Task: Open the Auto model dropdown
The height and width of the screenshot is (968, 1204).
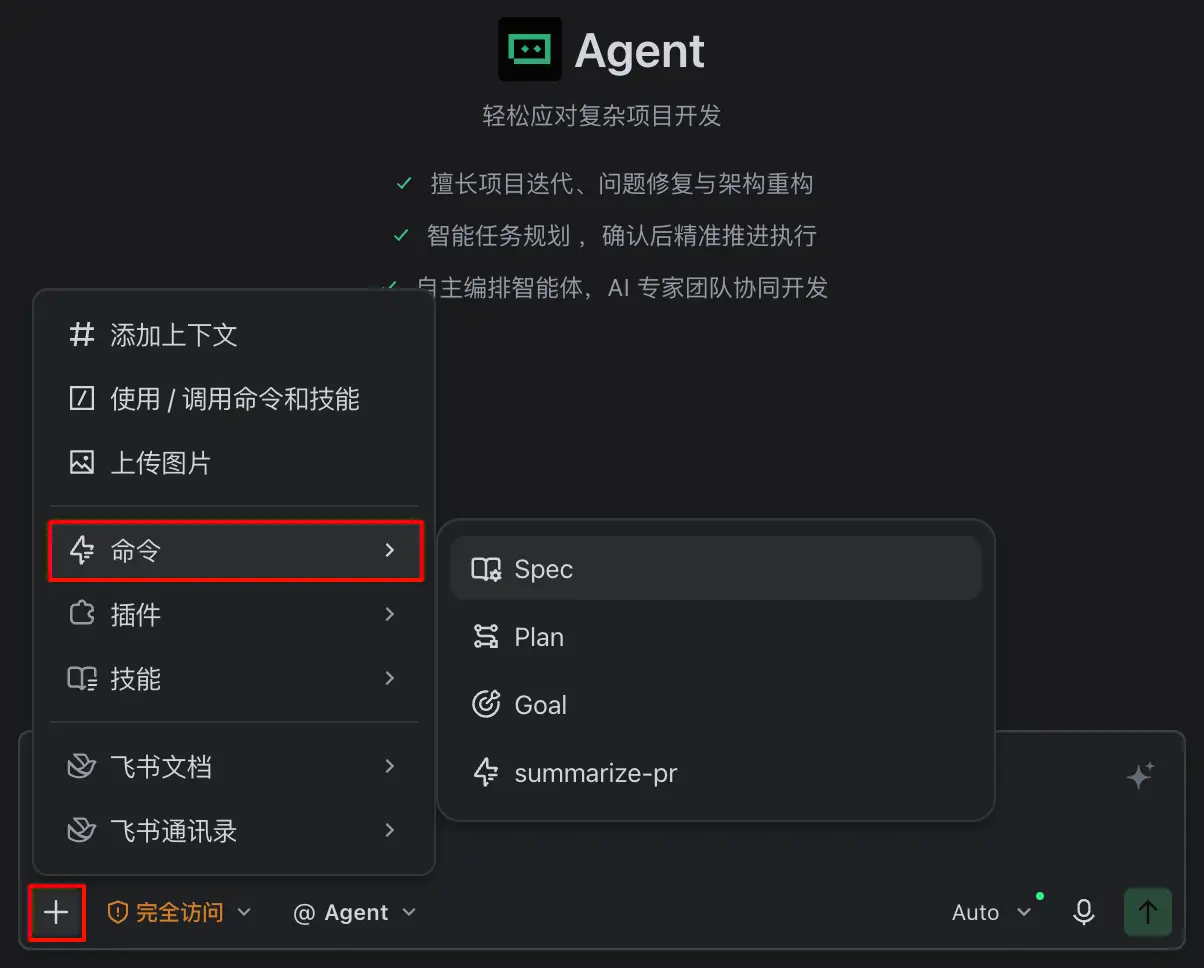Action: click(x=991, y=912)
